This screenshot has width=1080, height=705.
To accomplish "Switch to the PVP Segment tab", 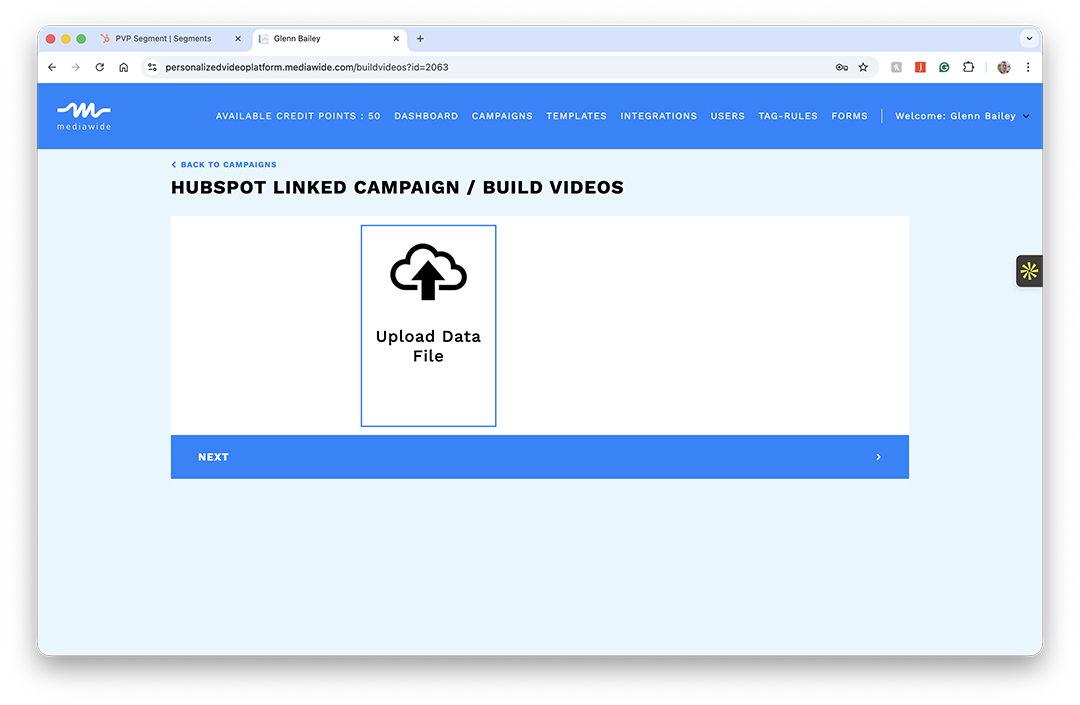I will pos(163,39).
